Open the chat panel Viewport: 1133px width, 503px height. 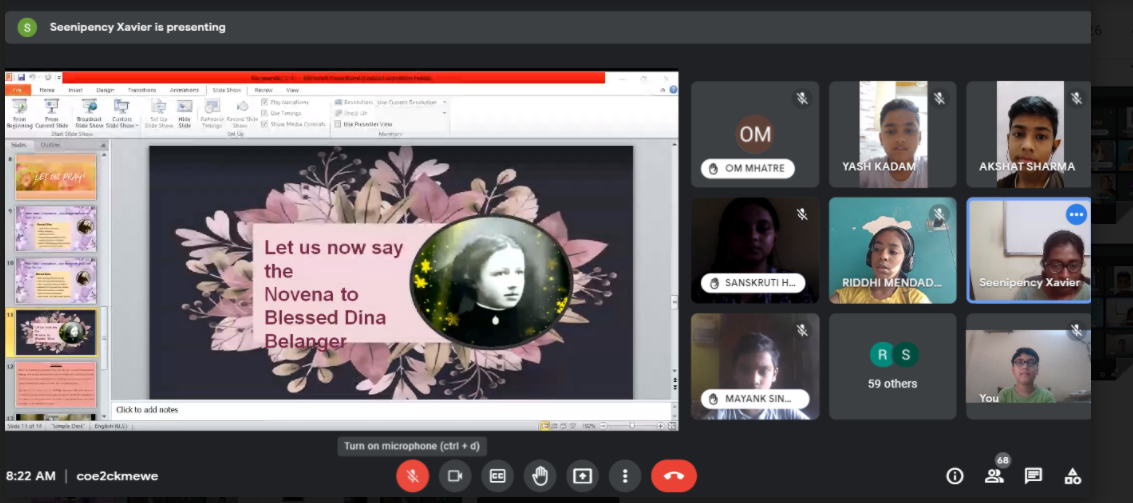[1033, 476]
